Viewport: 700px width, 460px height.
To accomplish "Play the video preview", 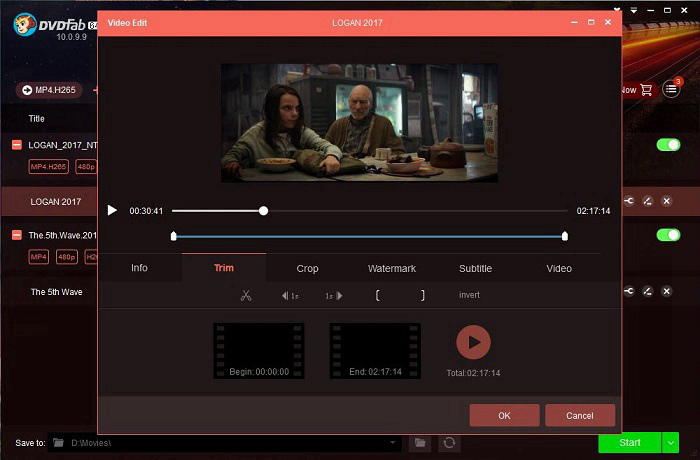I will [x=112, y=210].
